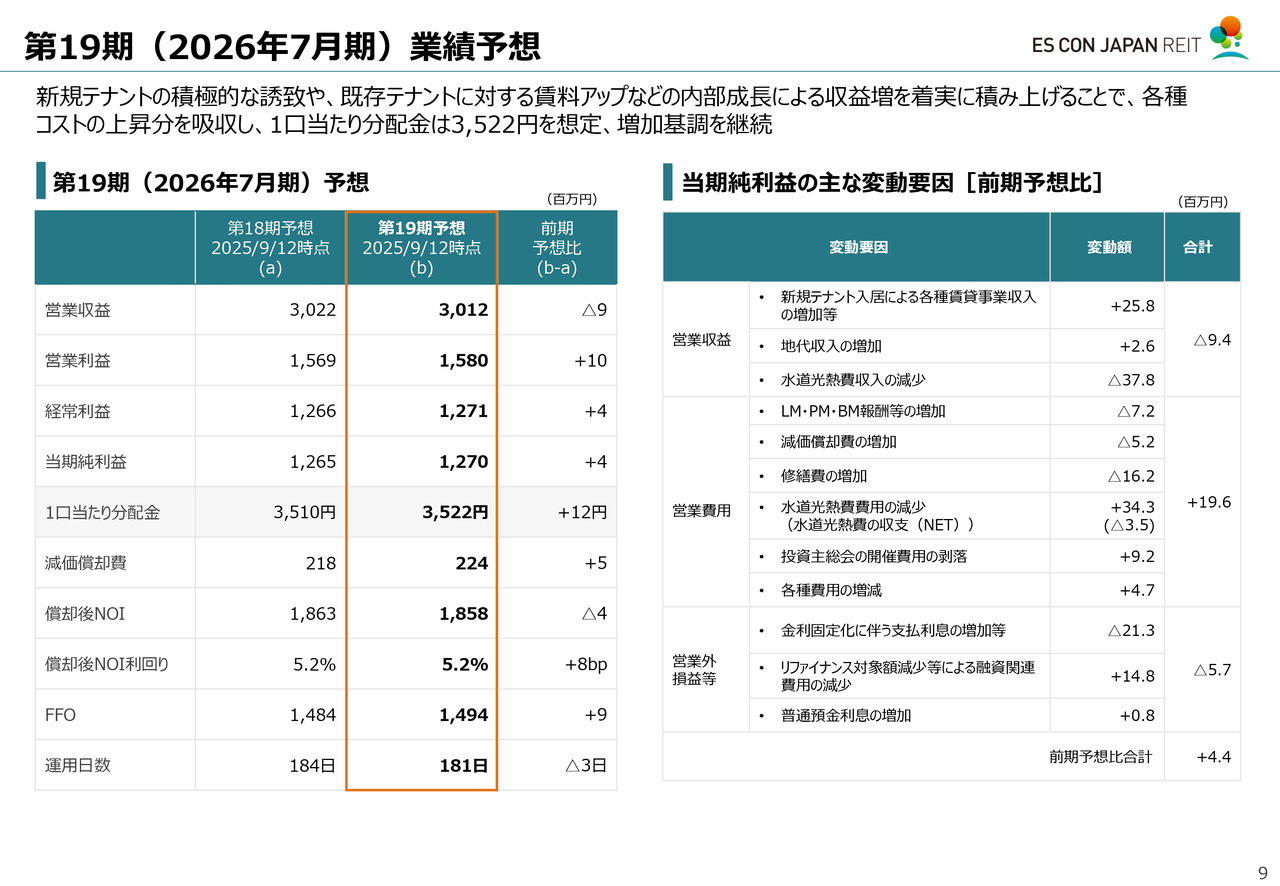Click column header 第19期予想 2025/9/12時点 (b)
Viewport: 1280px width, 886px height.
pos(421,248)
